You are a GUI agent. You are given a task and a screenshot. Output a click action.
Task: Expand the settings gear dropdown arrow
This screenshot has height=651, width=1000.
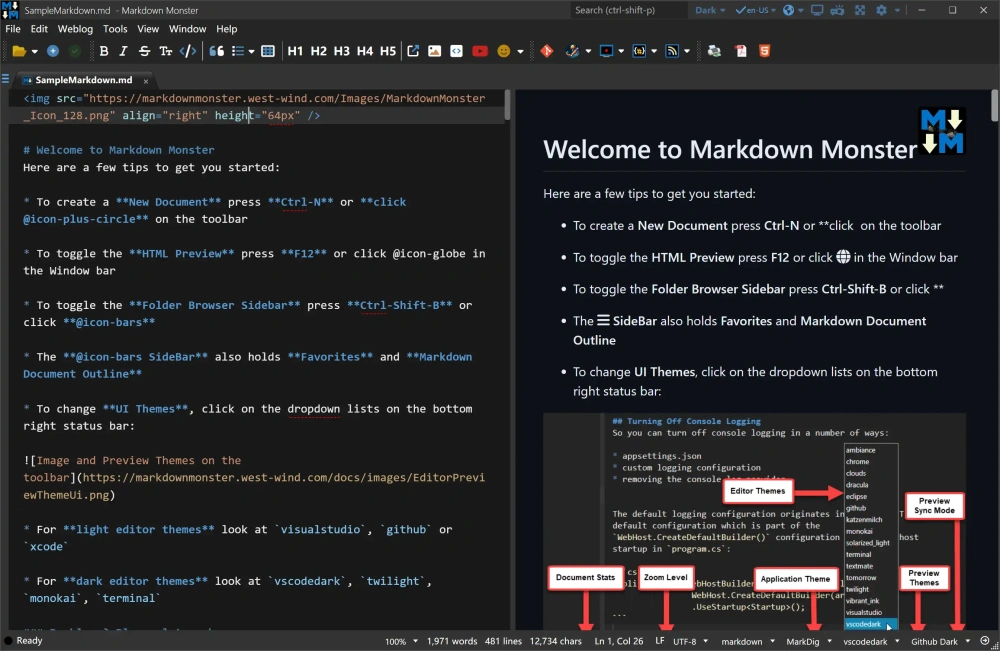click(897, 10)
